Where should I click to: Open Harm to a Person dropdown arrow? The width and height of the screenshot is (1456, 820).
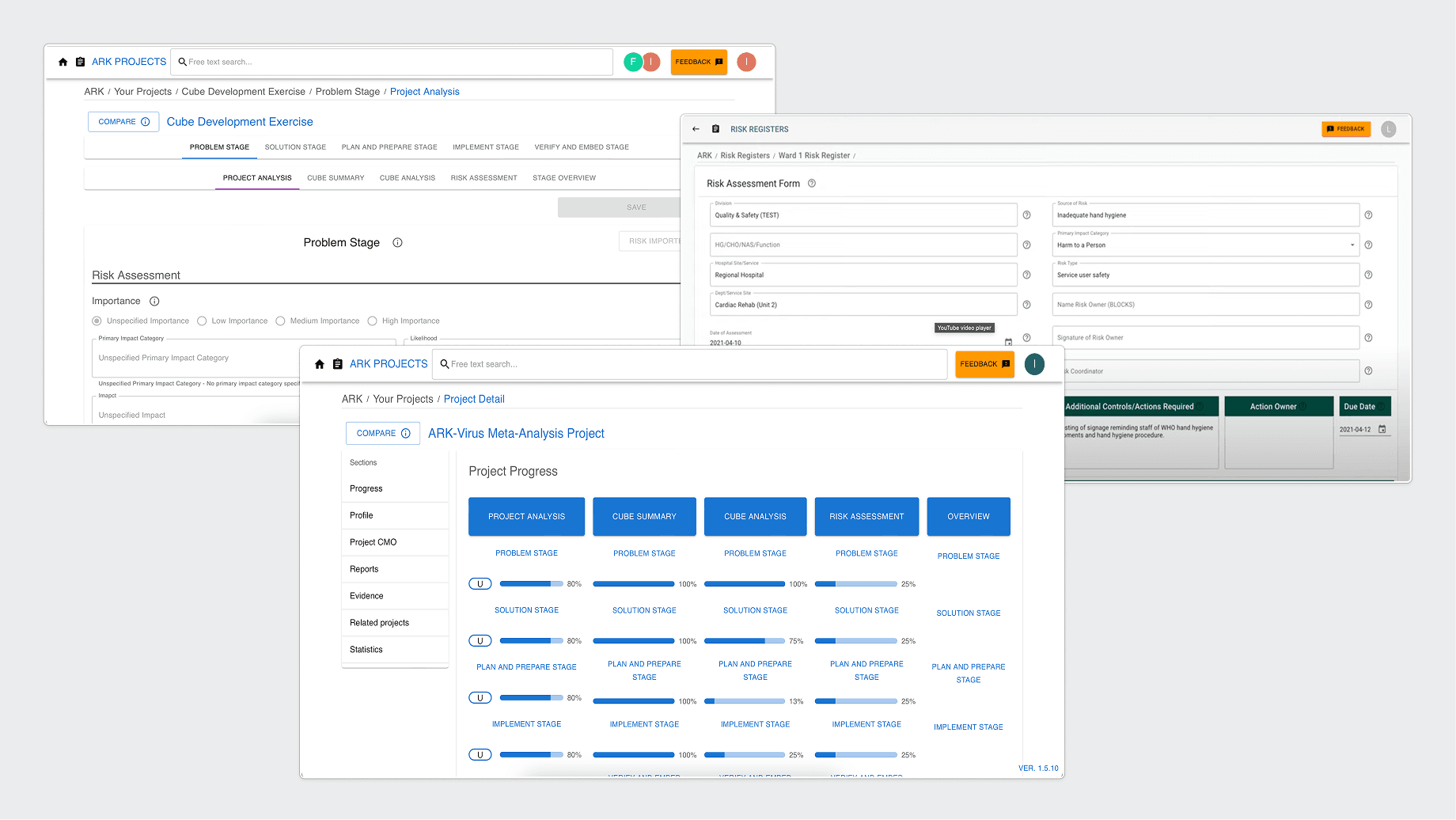pos(1352,245)
